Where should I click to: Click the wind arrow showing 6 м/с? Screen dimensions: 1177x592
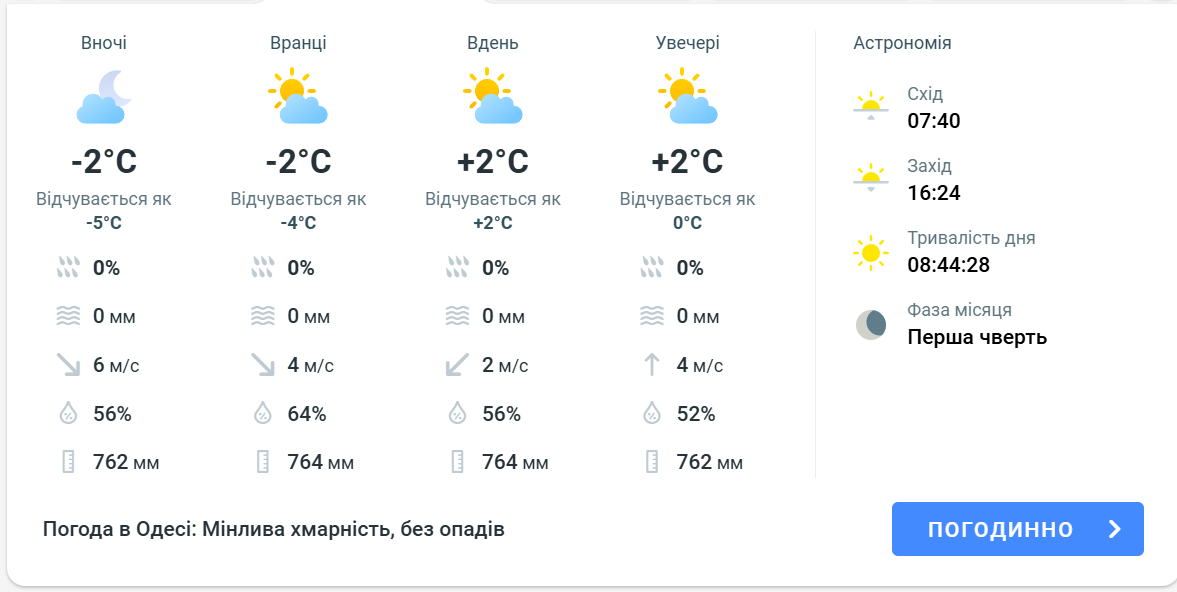66,365
